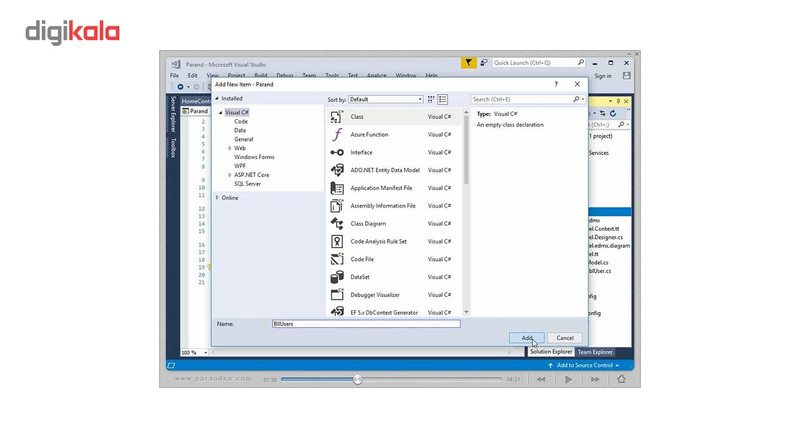This screenshot has width=800, height=438.
Task: Select the SQL Server category
Action: click(247, 184)
